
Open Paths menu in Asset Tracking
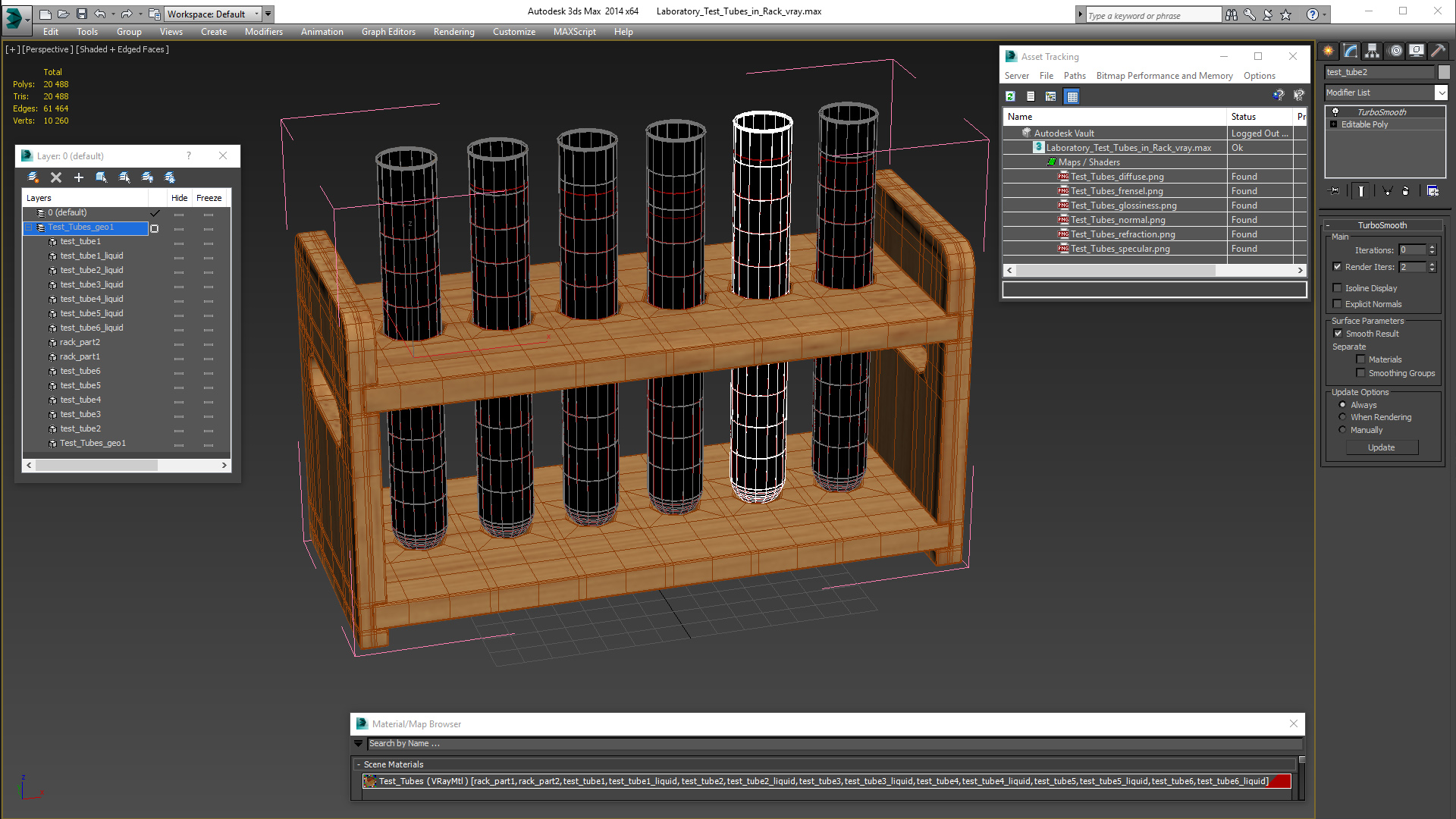pos(1074,76)
